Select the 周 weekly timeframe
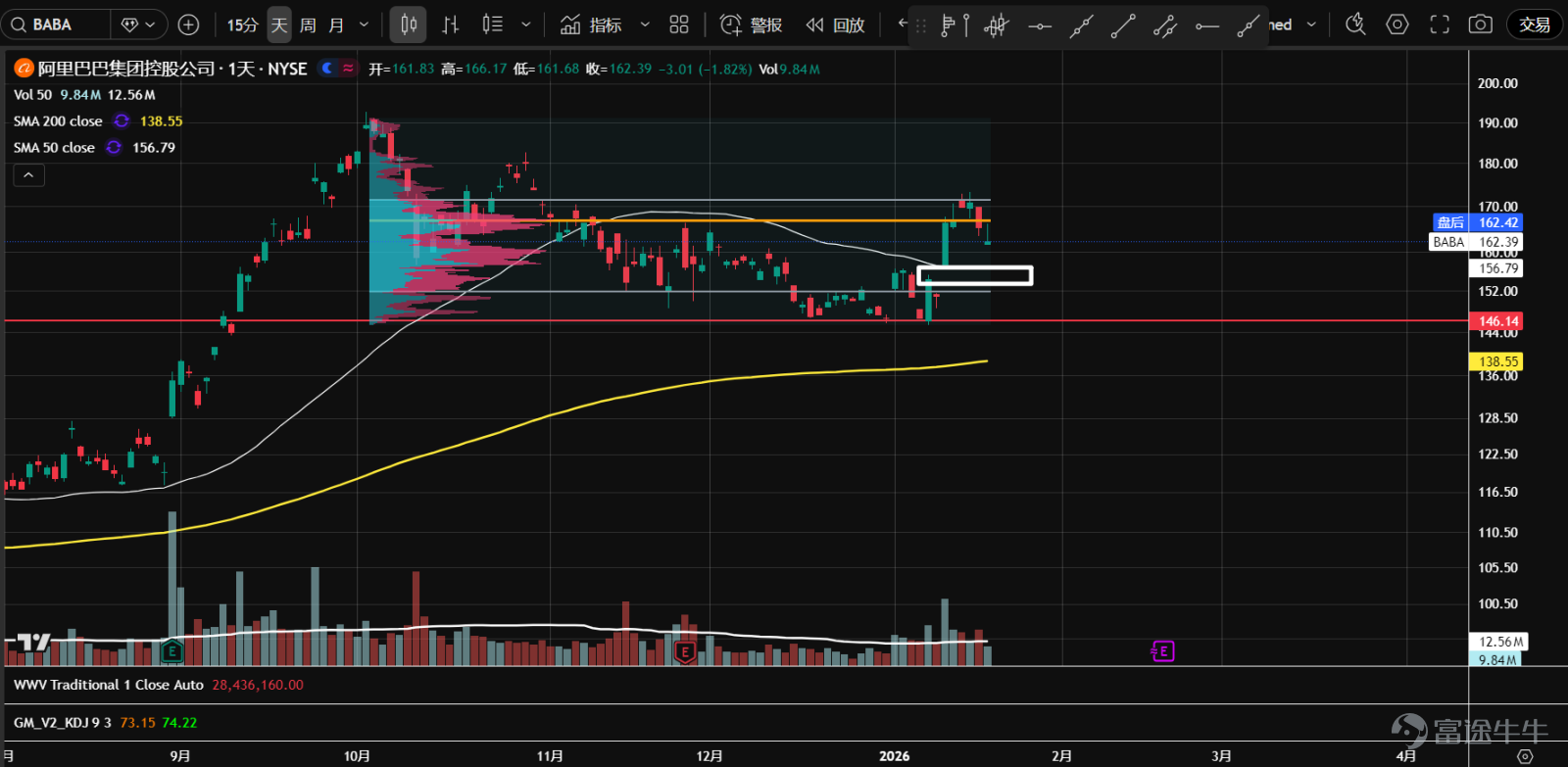Viewport: 1568px width, 767px height. point(308,24)
